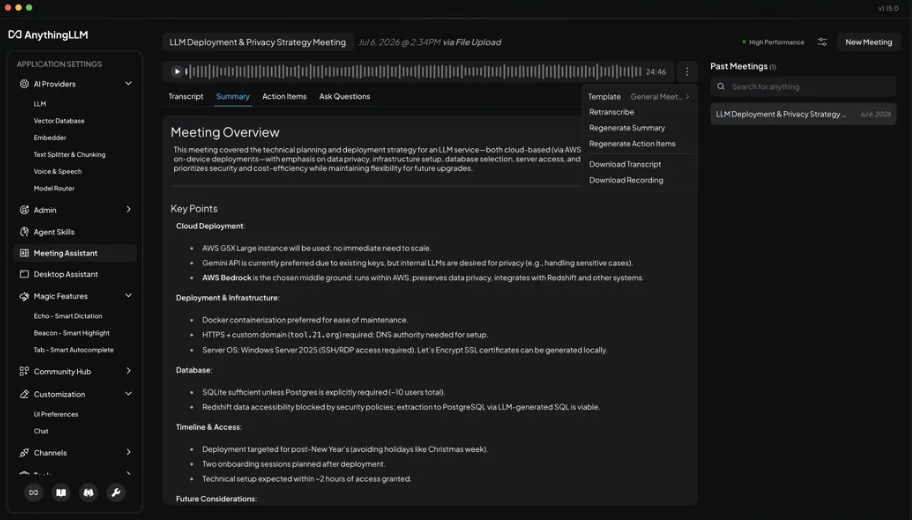912x520 pixels.
Task: Click the AnythingLLM logo
Action: pos(48,35)
